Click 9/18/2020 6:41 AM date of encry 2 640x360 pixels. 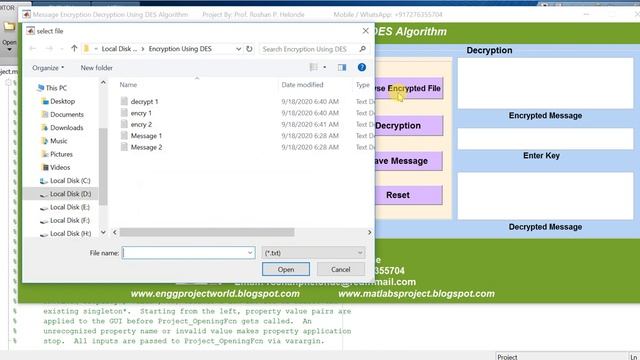point(310,124)
